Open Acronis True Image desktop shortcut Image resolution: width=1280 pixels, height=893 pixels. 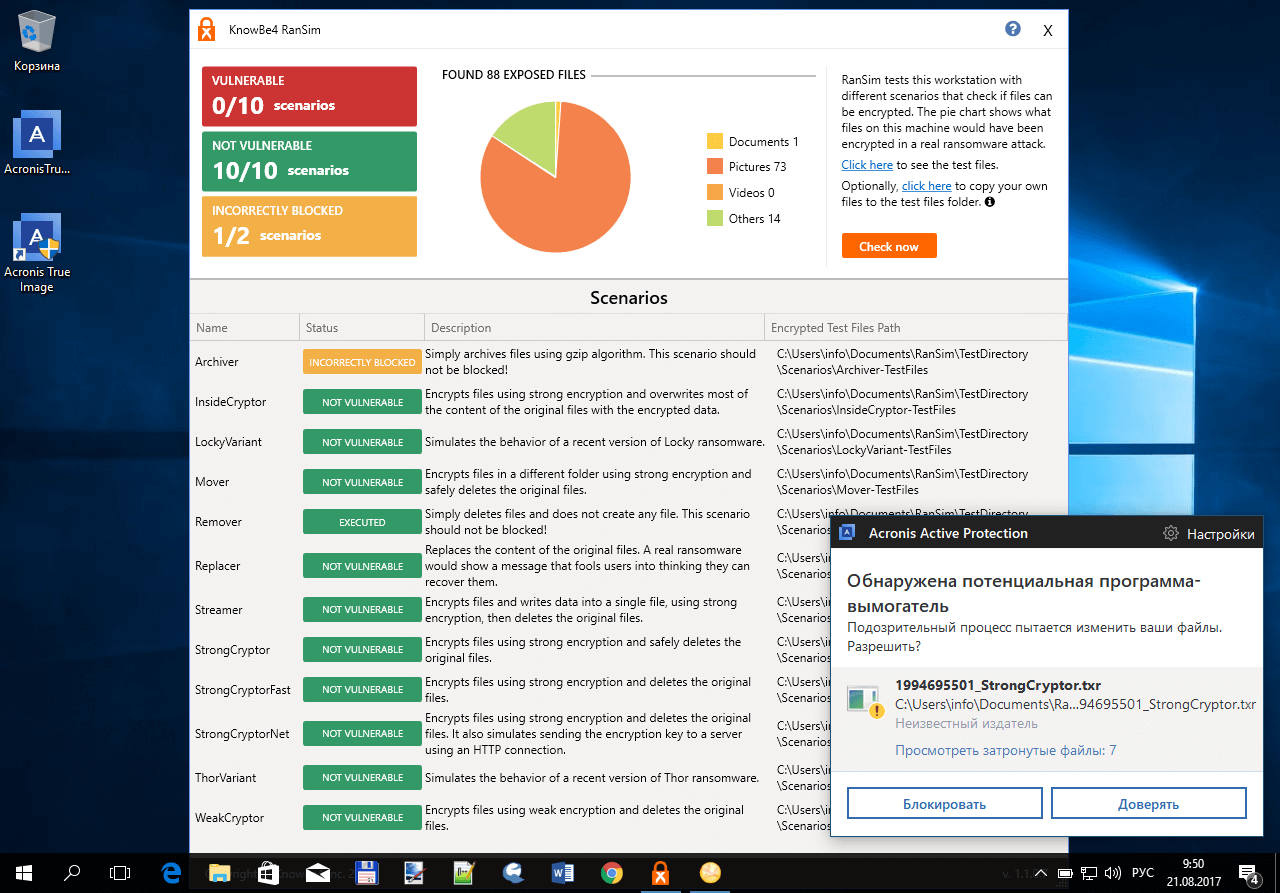click(37, 237)
